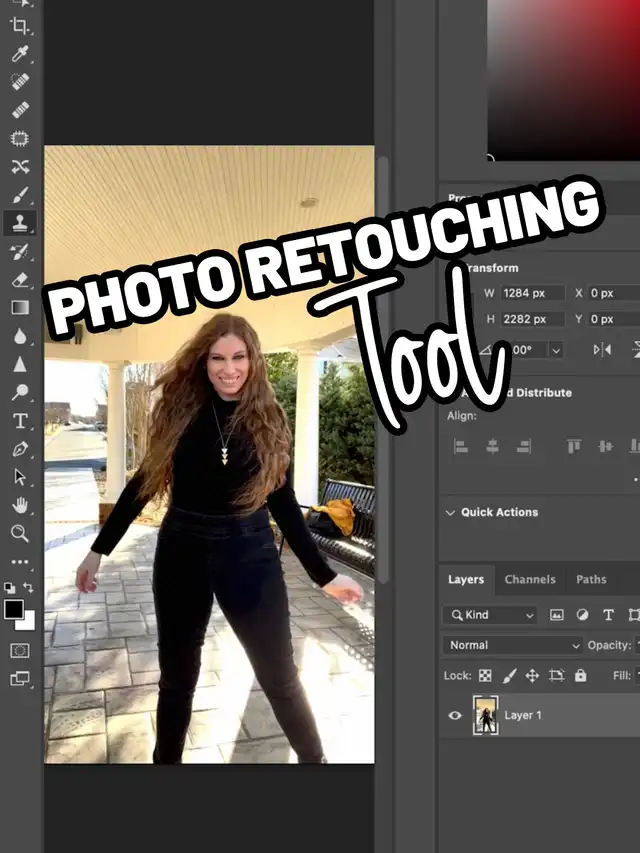Screen dimensions: 640x853
Task: Pick the Eyedropper tool
Action: tap(20, 54)
